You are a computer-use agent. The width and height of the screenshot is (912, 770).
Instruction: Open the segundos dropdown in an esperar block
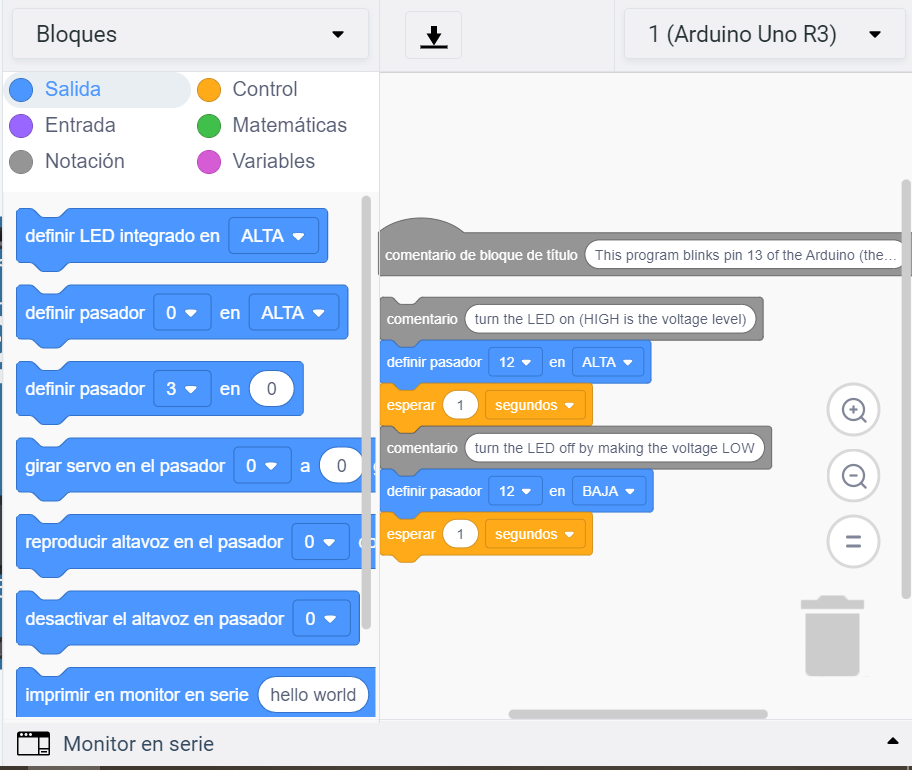536,405
